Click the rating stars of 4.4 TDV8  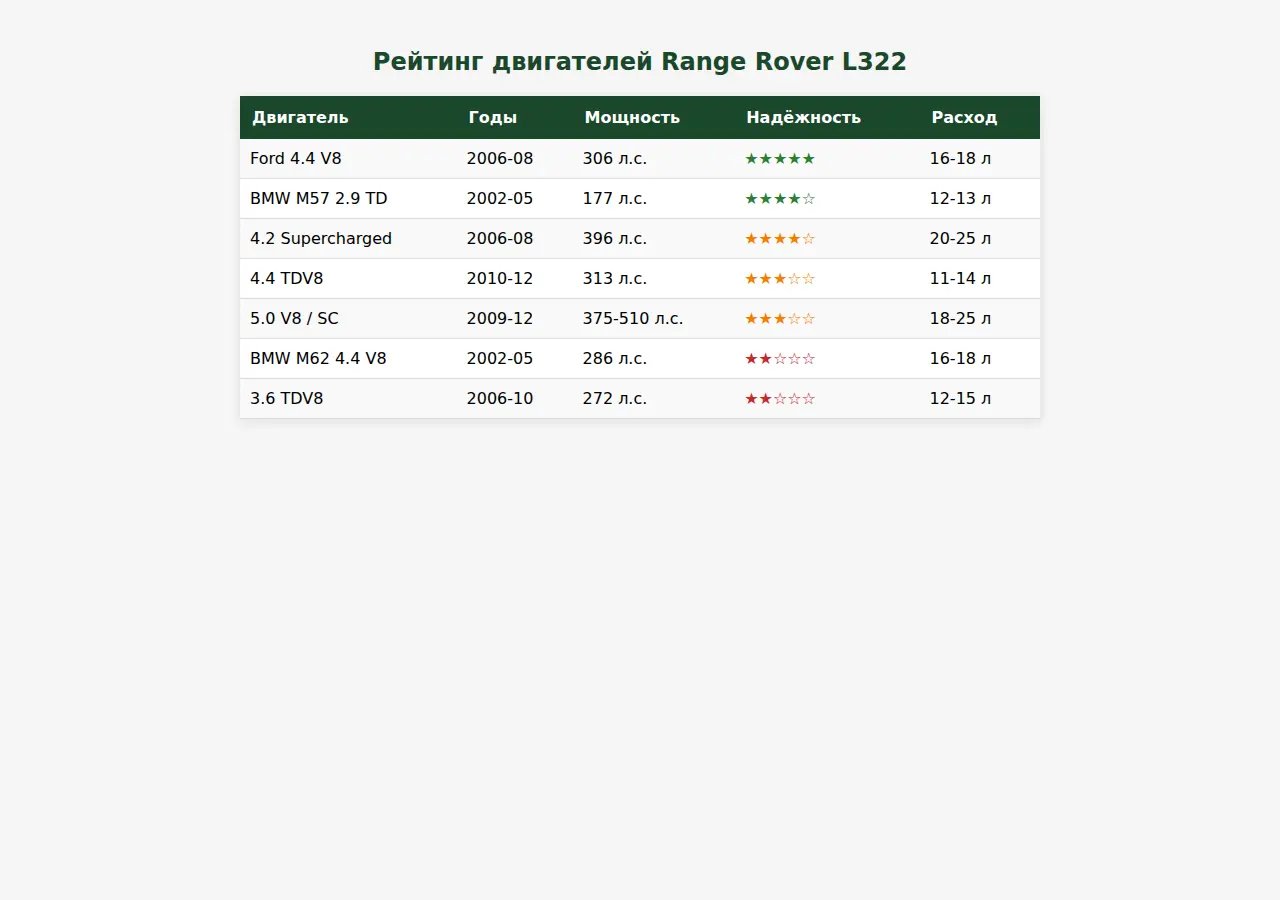click(780, 278)
